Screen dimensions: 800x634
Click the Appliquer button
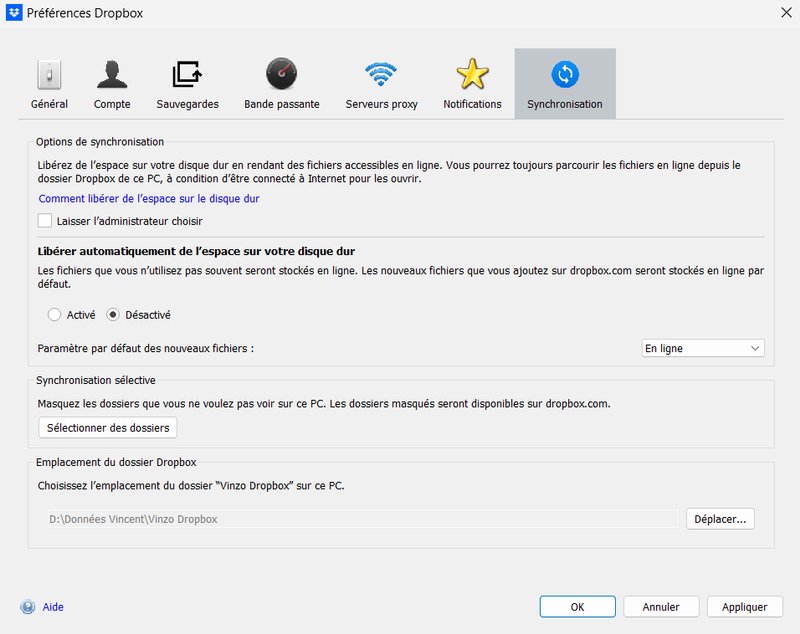(744, 607)
